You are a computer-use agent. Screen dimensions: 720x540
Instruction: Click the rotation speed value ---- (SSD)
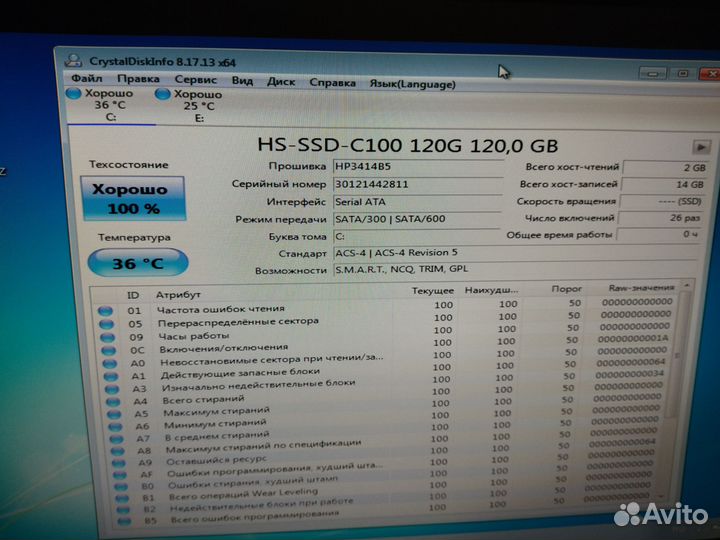tap(661, 202)
